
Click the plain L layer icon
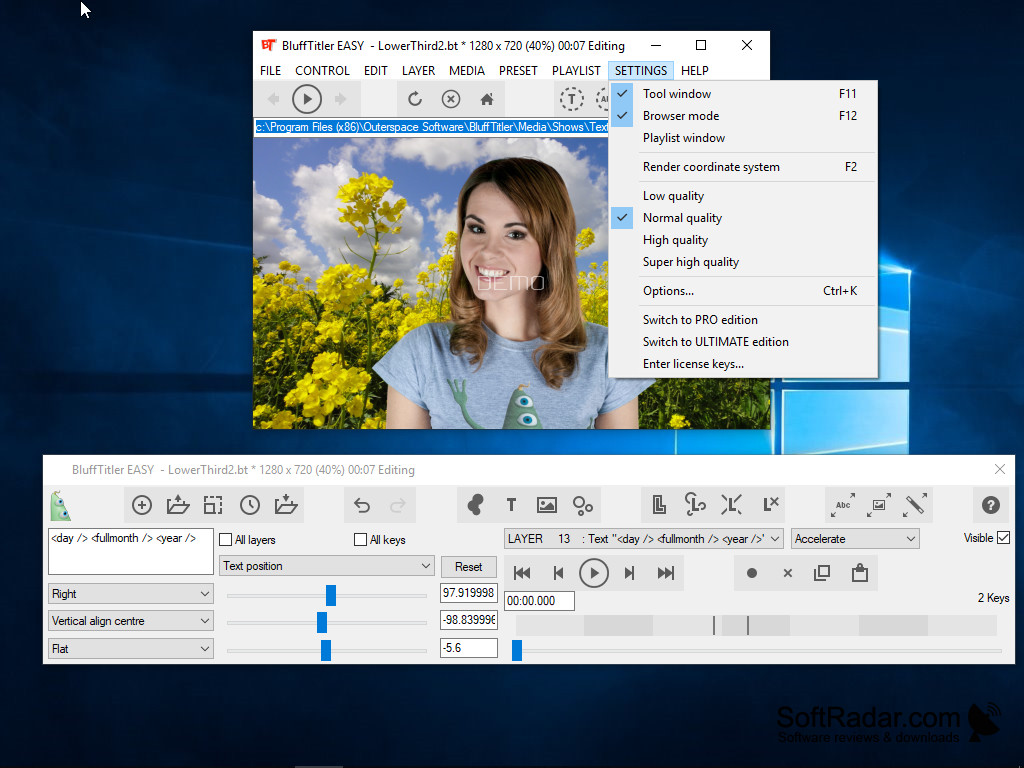659,504
